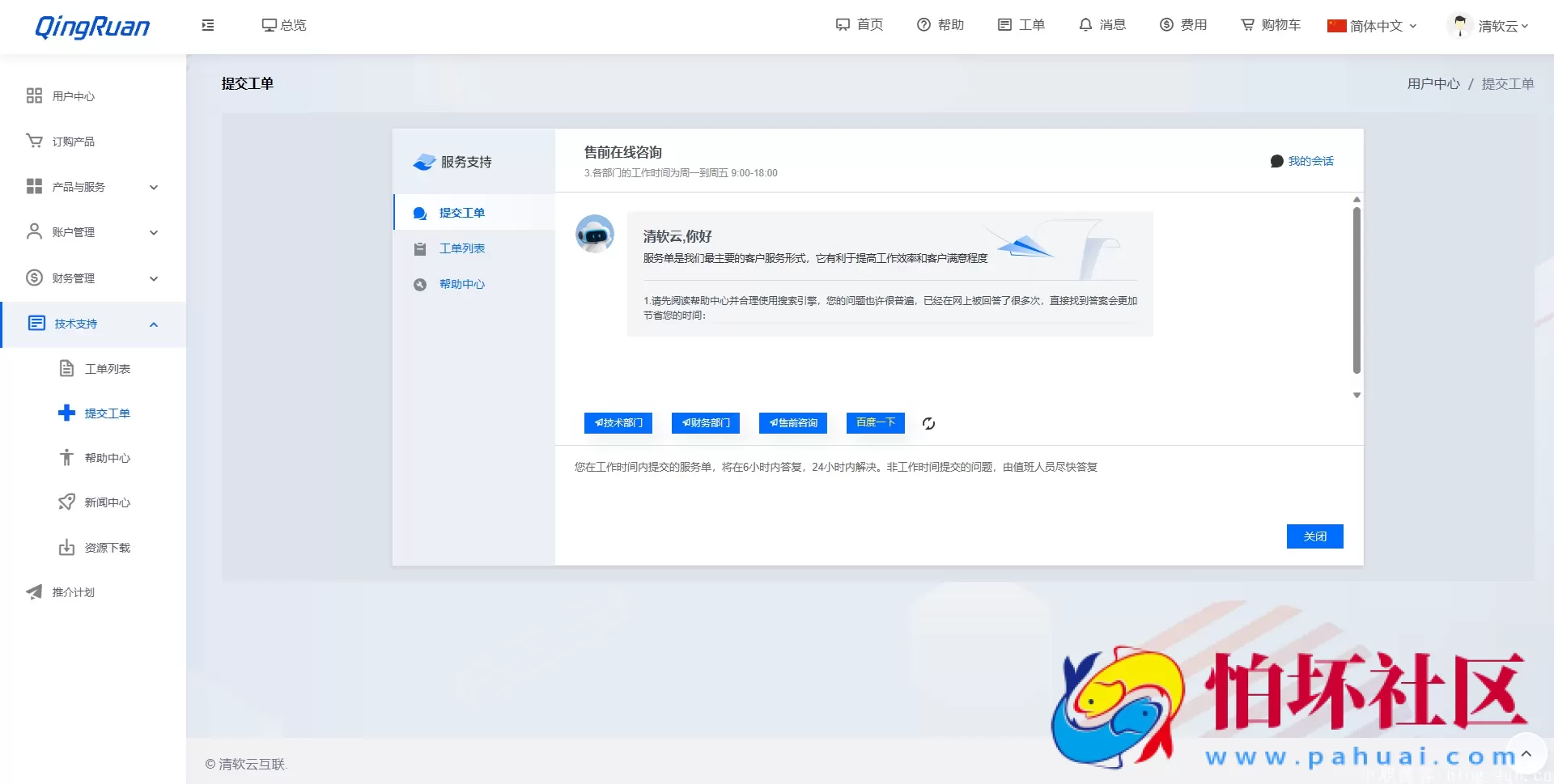Open the 简体中文 language dropdown
The height and width of the screenshot is (784, 1554).
(1371, 25)
